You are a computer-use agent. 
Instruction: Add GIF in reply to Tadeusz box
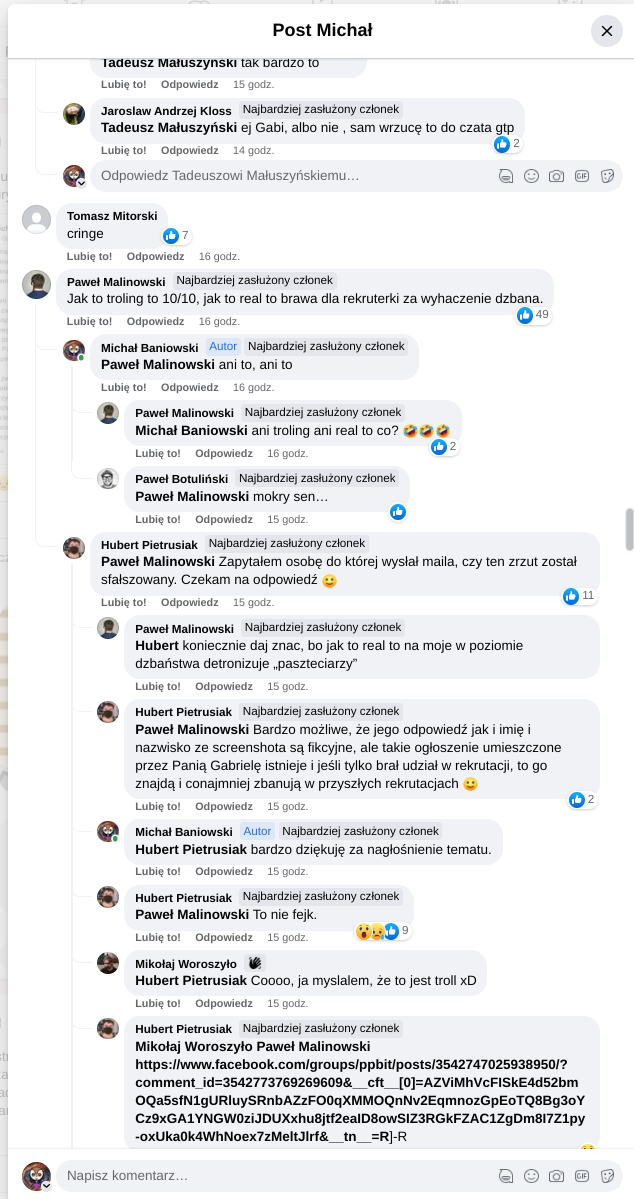click(581, 176)
